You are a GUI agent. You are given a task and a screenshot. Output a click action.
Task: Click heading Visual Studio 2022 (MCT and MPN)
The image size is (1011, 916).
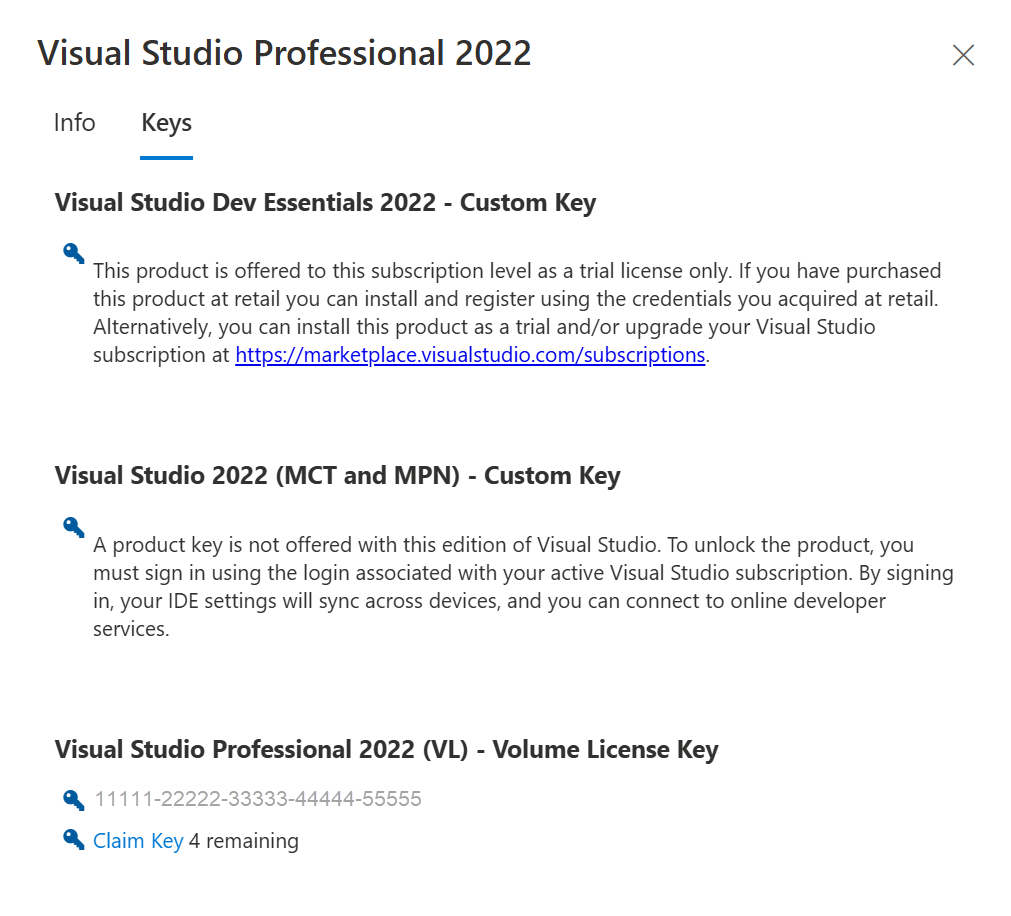point(337,476)
